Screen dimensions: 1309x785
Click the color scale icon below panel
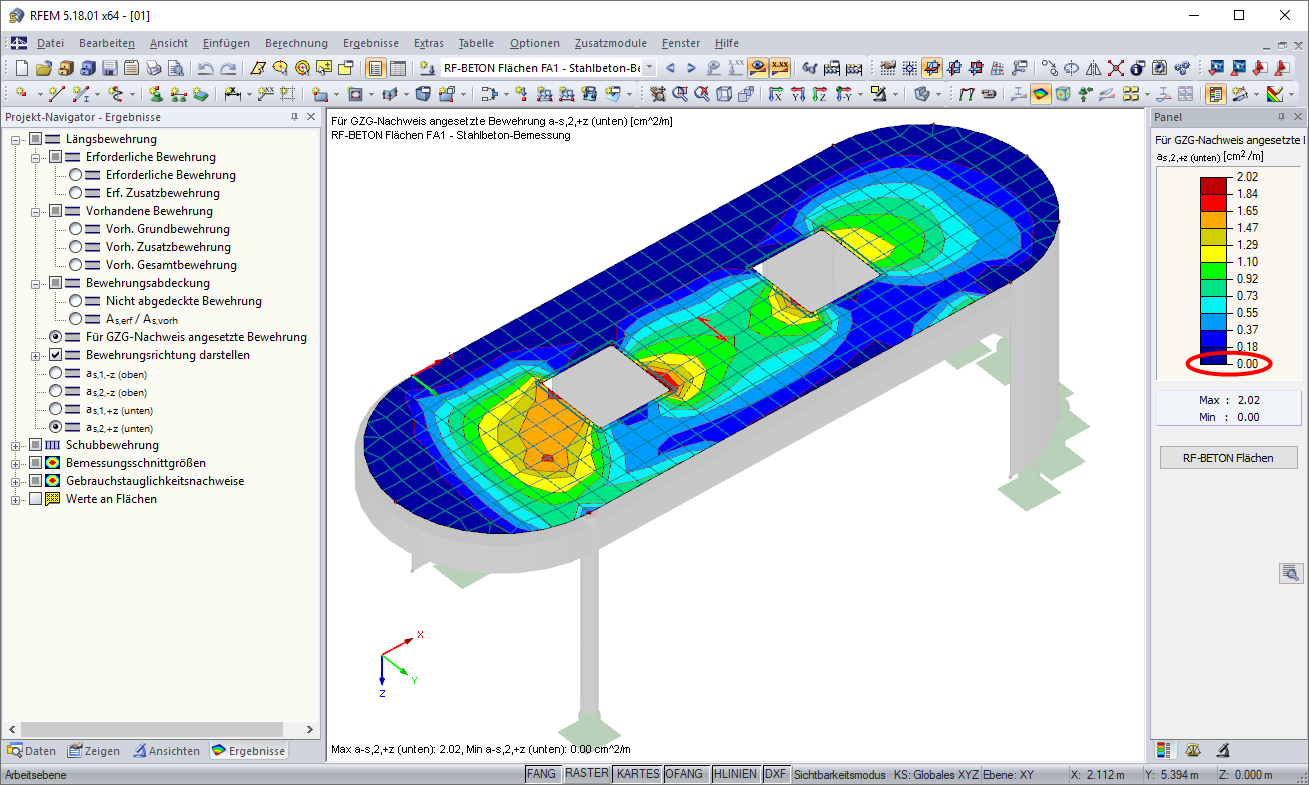click(1163, 749)
